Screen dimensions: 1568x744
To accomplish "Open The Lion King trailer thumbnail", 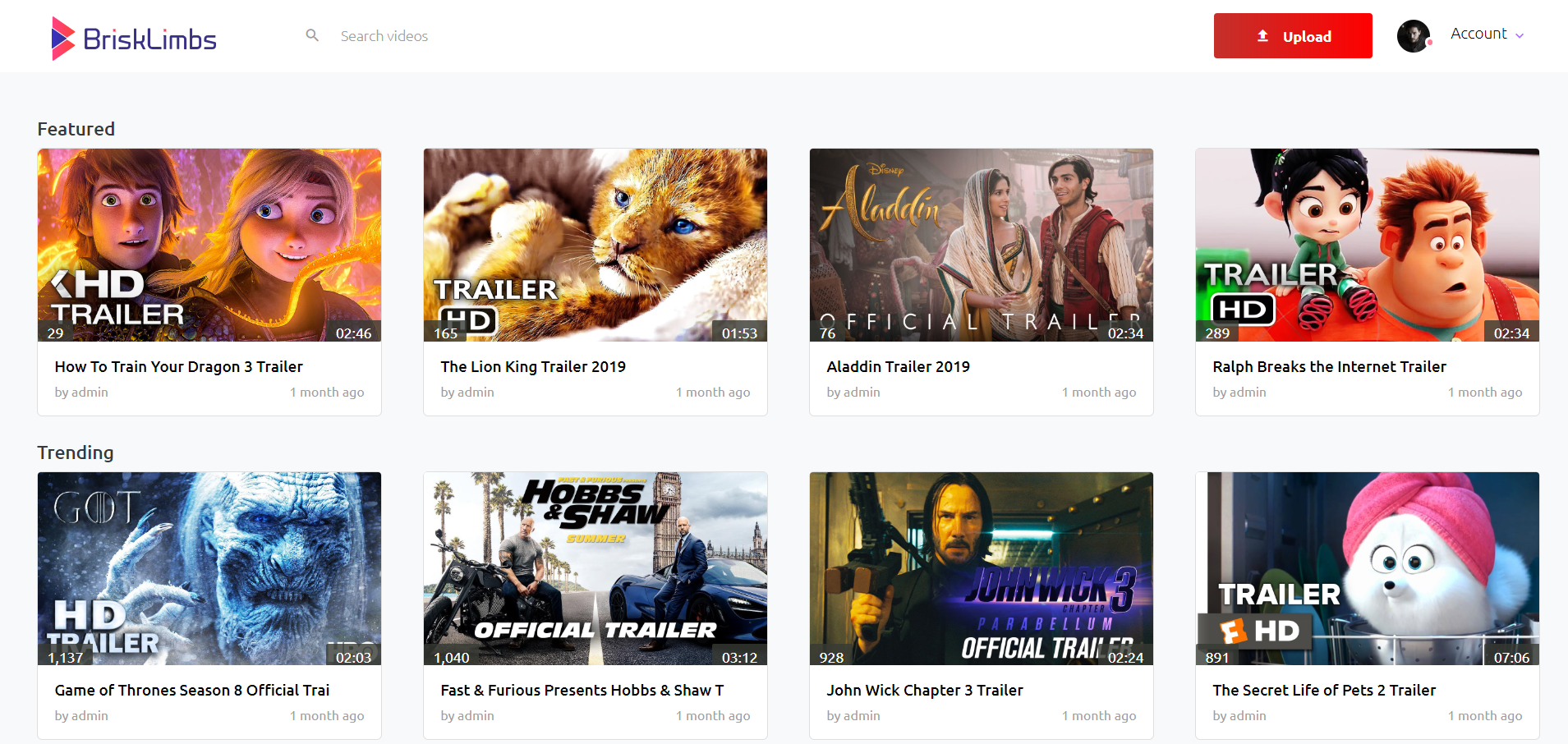I will click(595, 245).
